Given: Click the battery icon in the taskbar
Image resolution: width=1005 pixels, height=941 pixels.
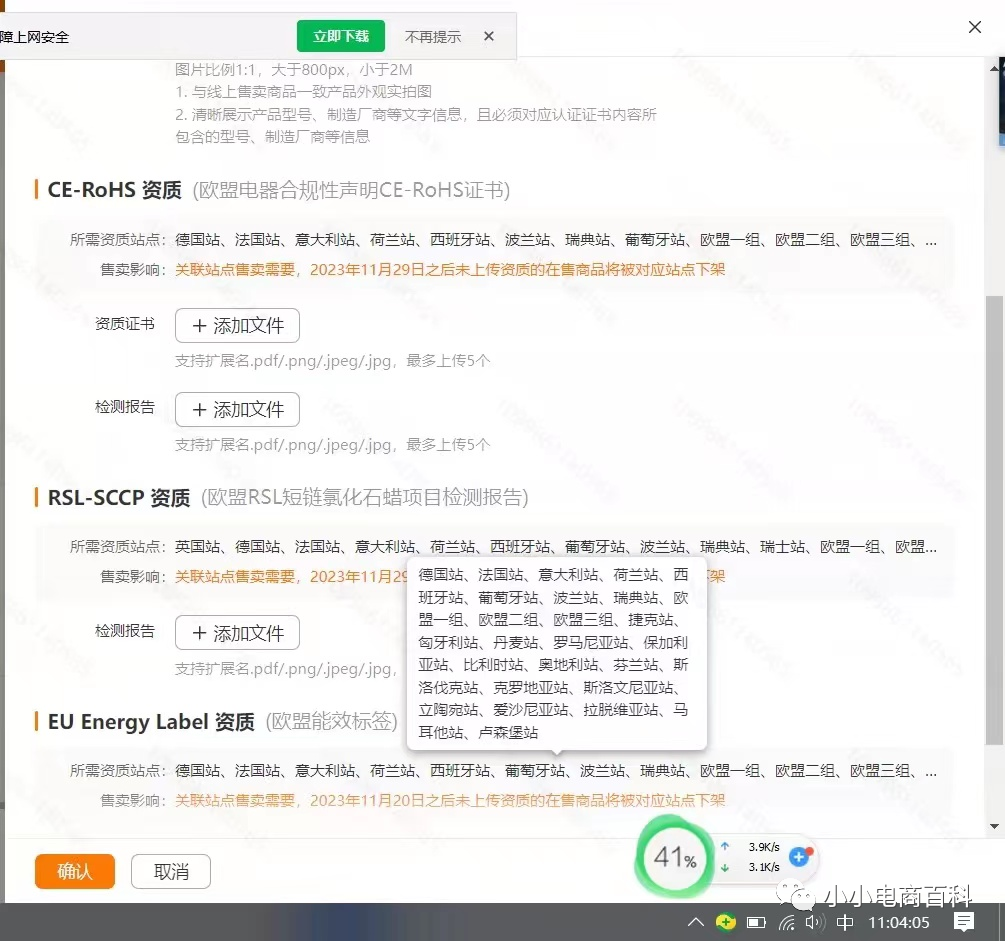Looking at the screenshot, I should (756, 922).
